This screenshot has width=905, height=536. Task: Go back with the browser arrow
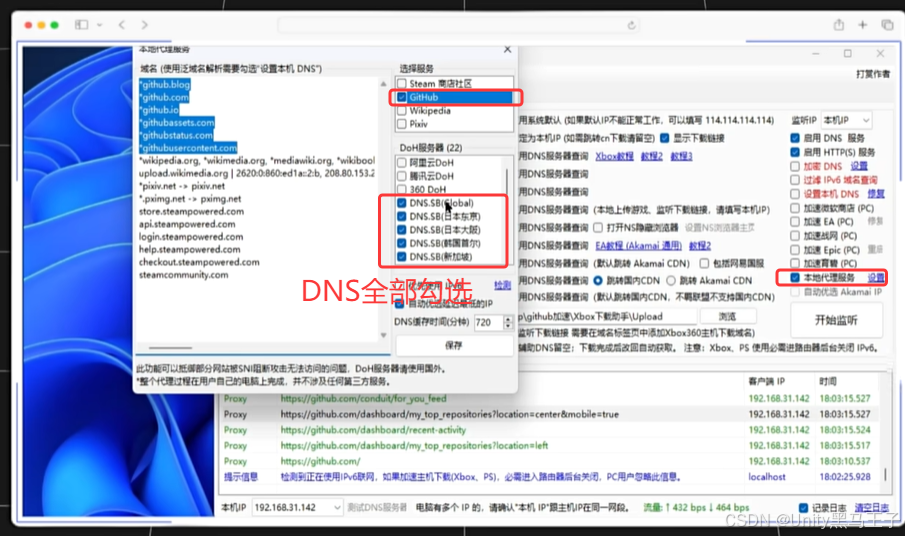click(x=122, y=25)
